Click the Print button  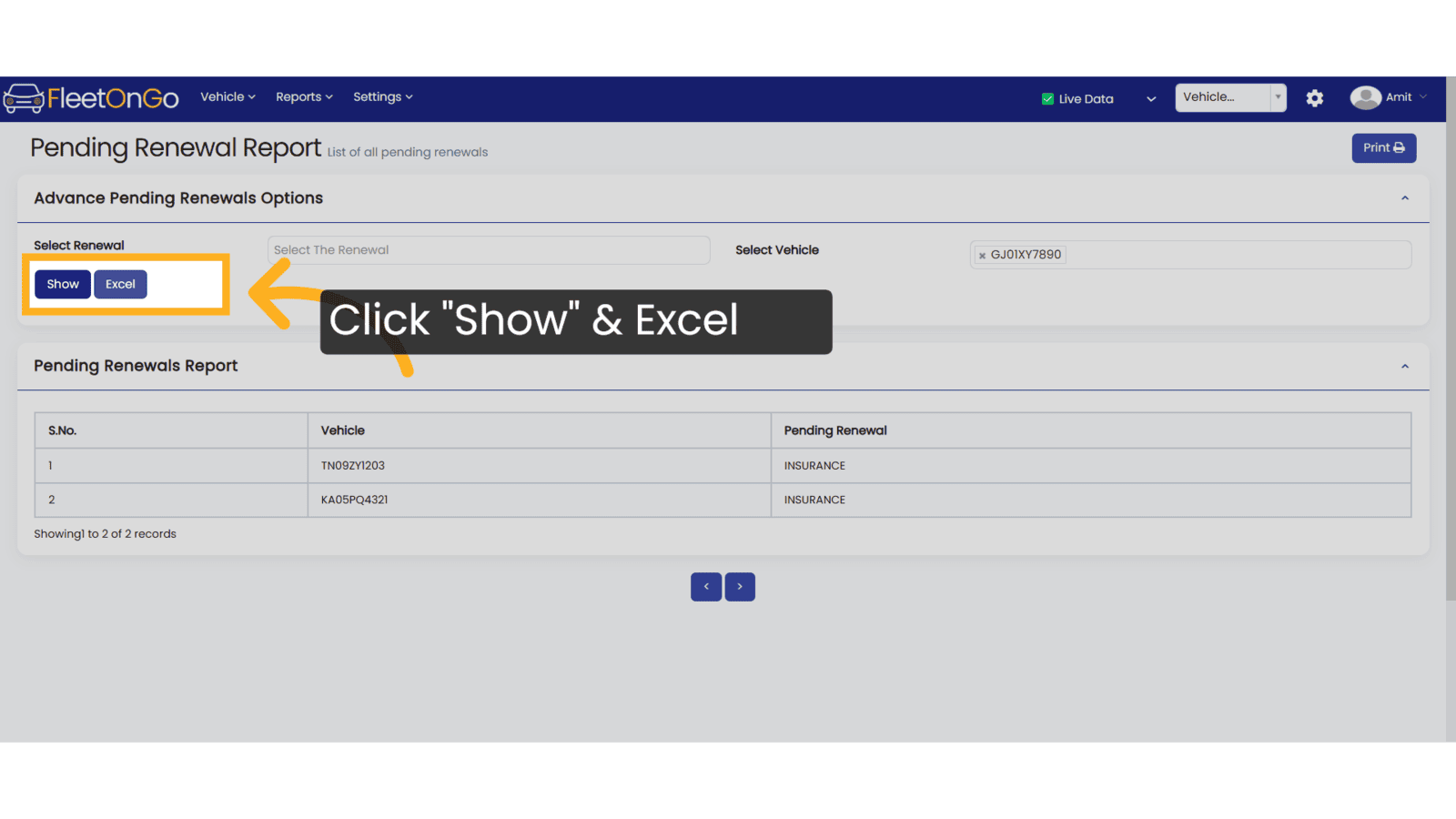[1383, 148]
